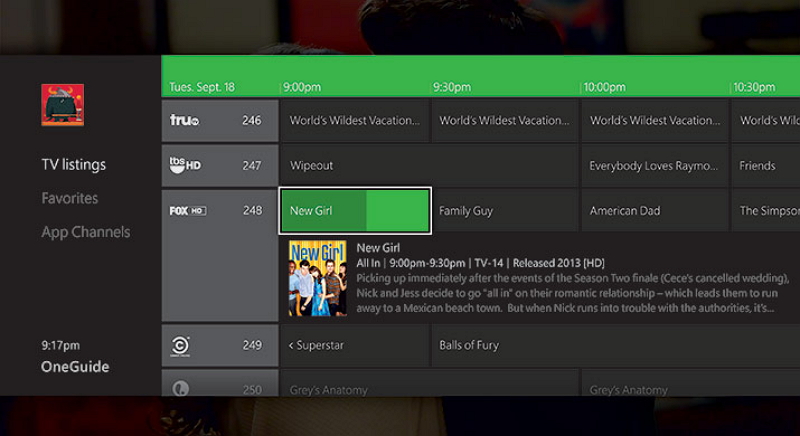800x436 pixels.
Task: Select World's Wildest program at 10:30pm
Action: 766,120
